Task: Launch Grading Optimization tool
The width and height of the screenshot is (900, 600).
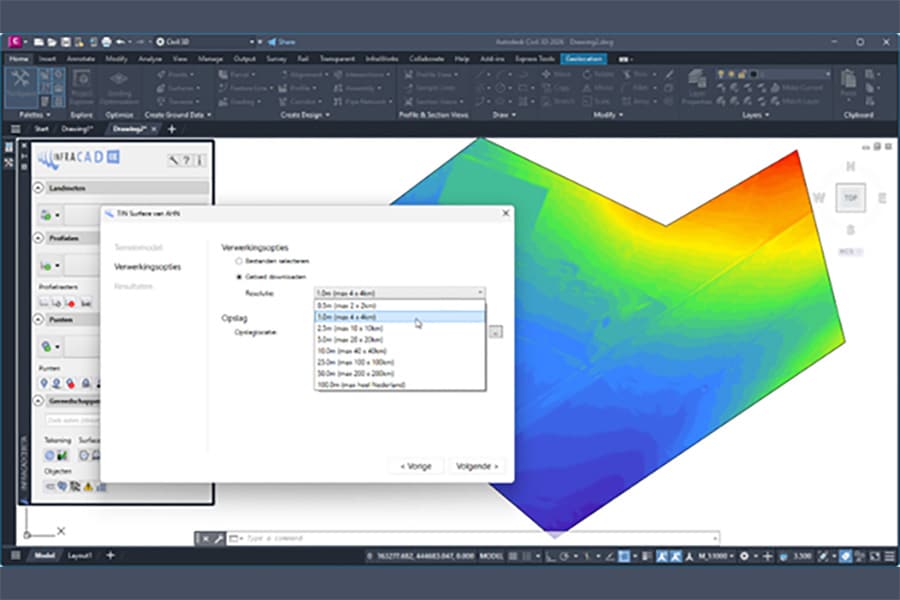Action: point(119,87)
